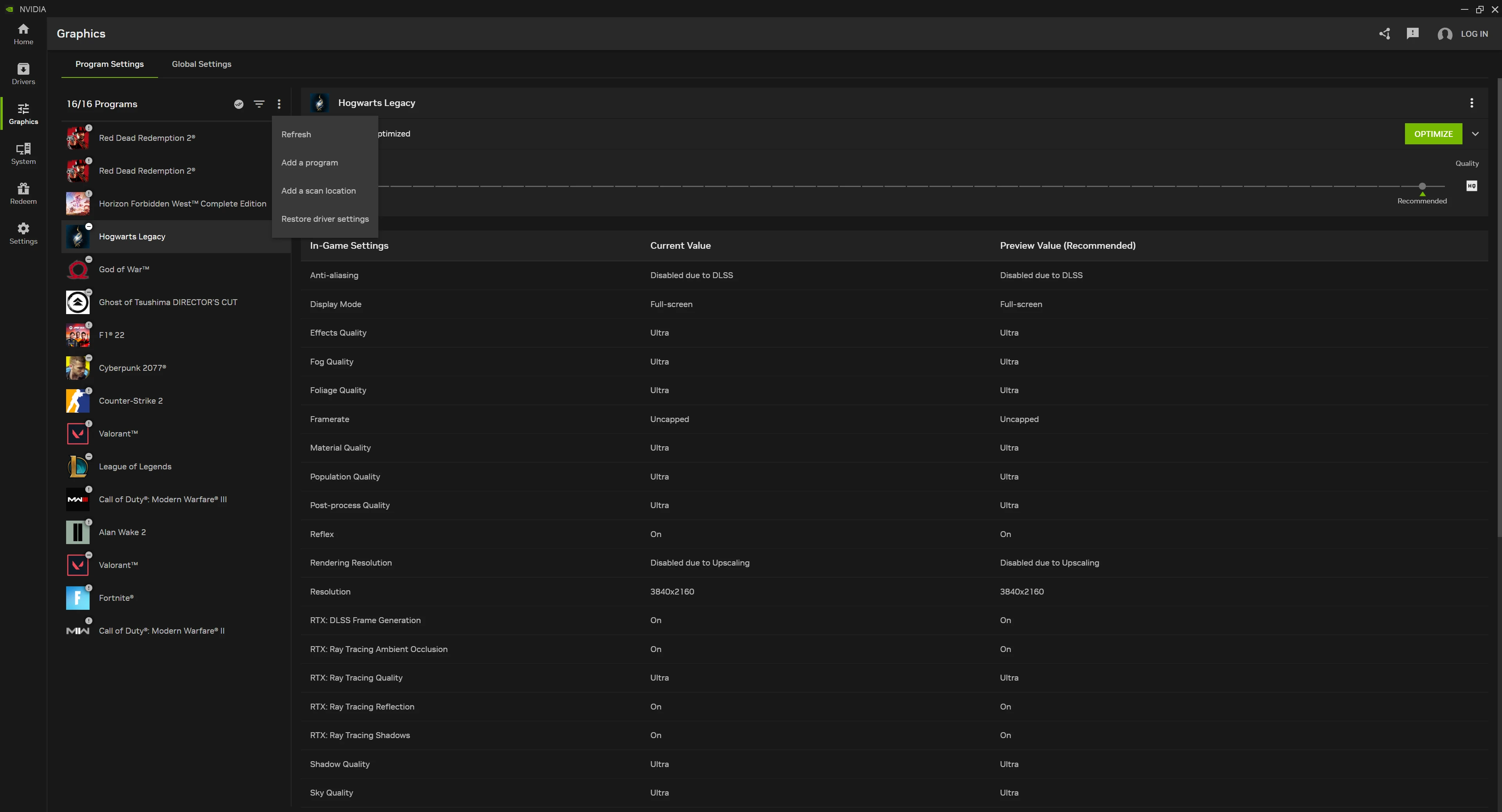Go to the Drivers section
This screenshot has width=1502, height=812.
[23, 74]
